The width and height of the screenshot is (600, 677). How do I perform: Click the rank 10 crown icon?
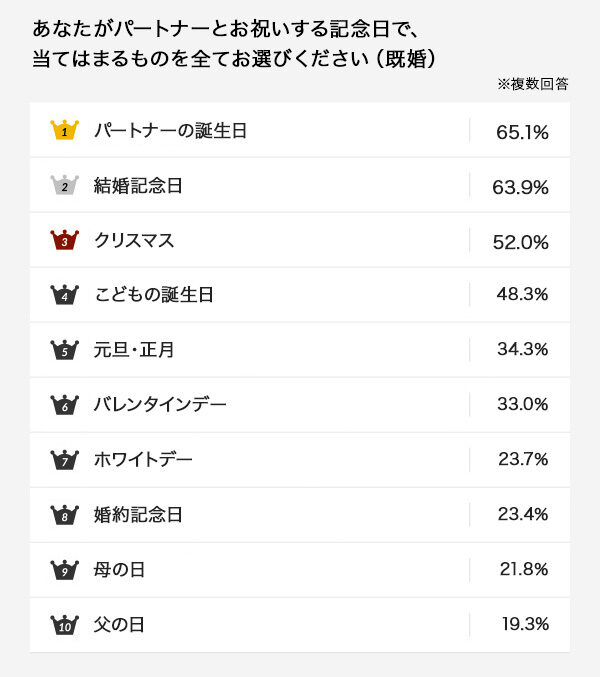point(64,625)
